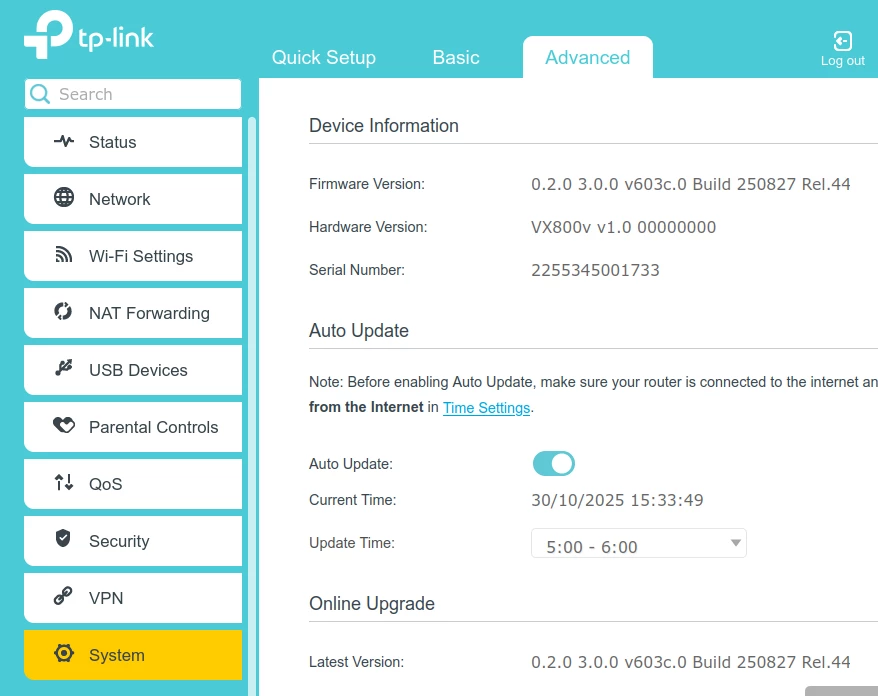Open the Wi-Fi Settings menu label
This screenshot has height=696, width=878.
(x=141, y=256)
